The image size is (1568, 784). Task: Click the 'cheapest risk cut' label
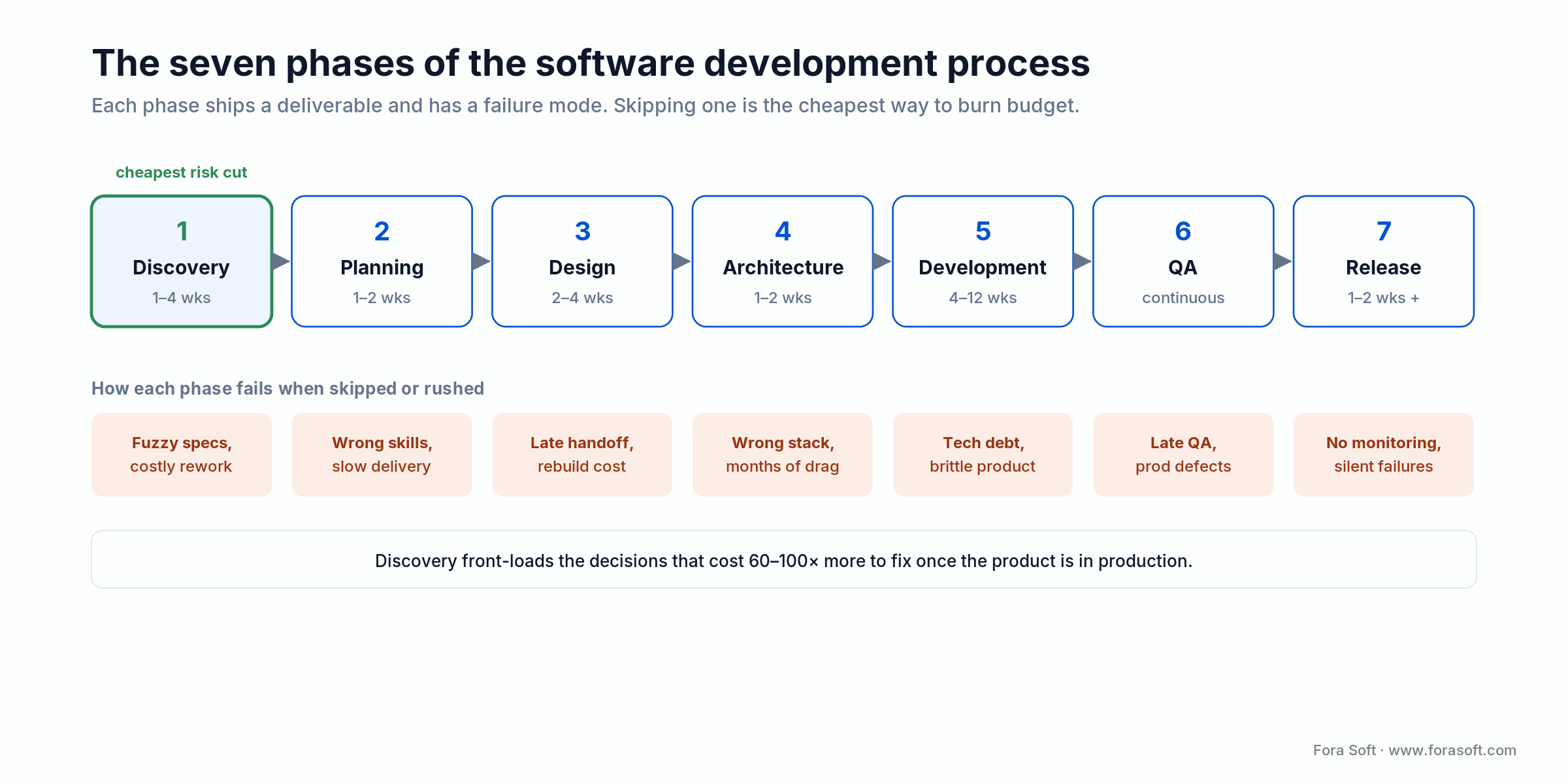click(x=182, y=172)
